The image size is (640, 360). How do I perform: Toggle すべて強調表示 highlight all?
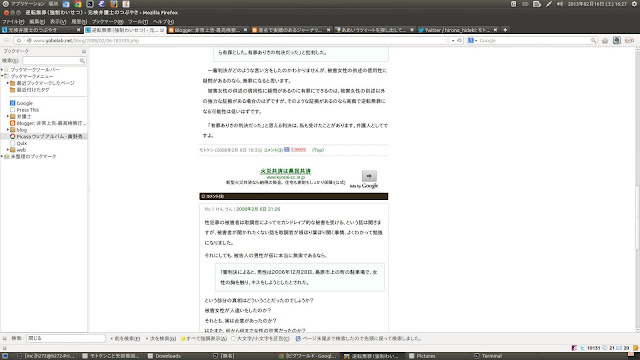204,338
